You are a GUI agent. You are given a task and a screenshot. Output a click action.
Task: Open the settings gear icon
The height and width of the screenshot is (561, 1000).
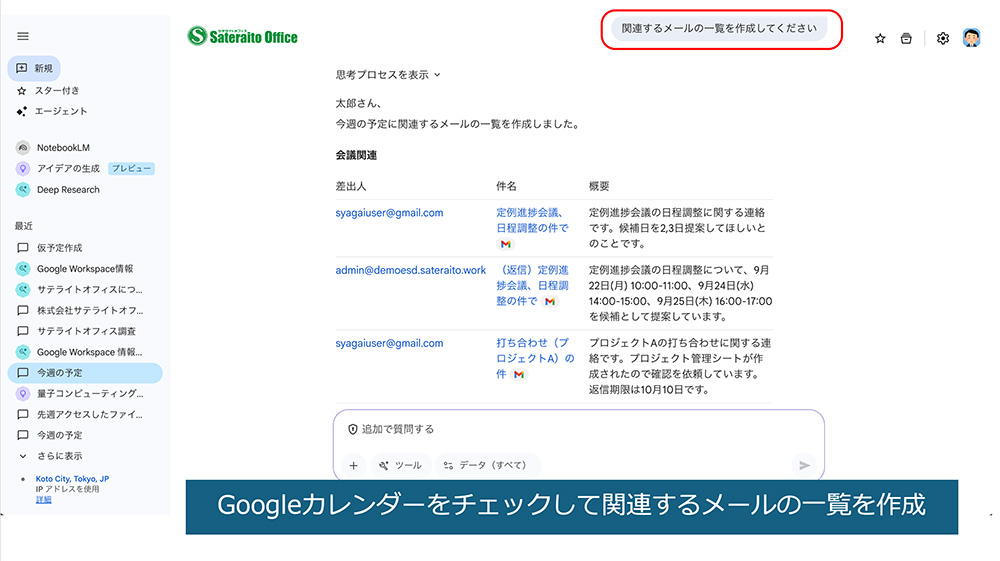942,39
